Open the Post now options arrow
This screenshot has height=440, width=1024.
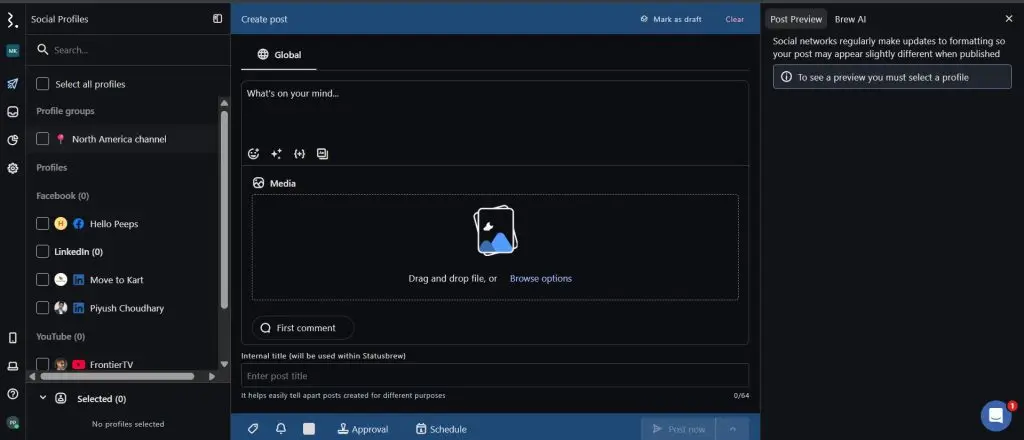coord(732,429)
